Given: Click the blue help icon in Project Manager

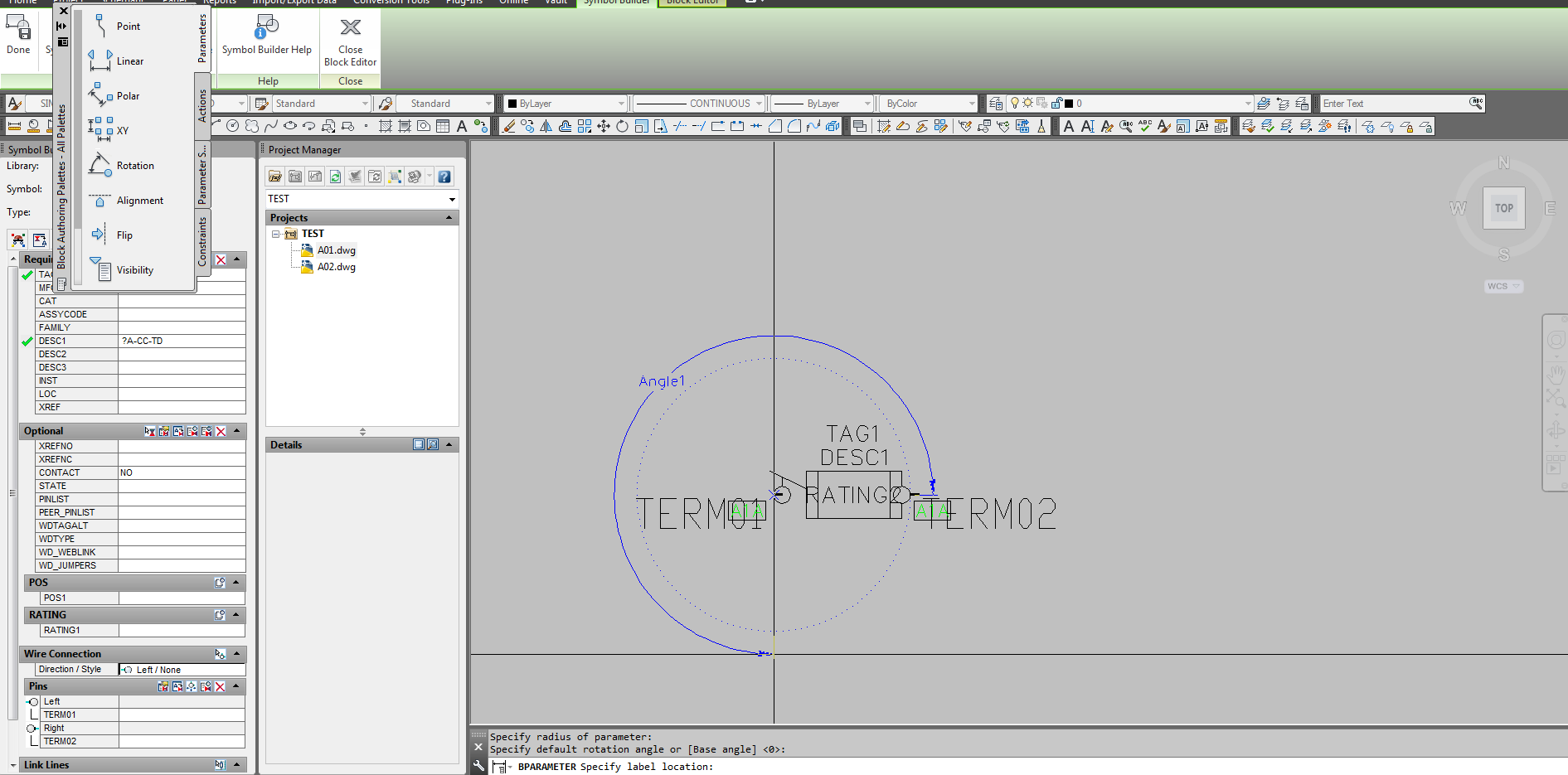Looking at the screenshot, I should (x=444, y=177).
